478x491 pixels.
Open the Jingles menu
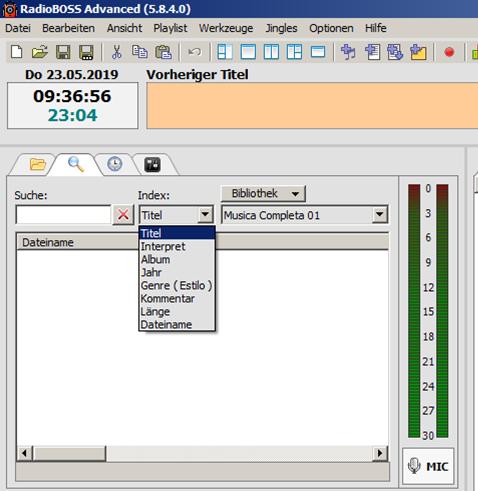click(281, 28)
